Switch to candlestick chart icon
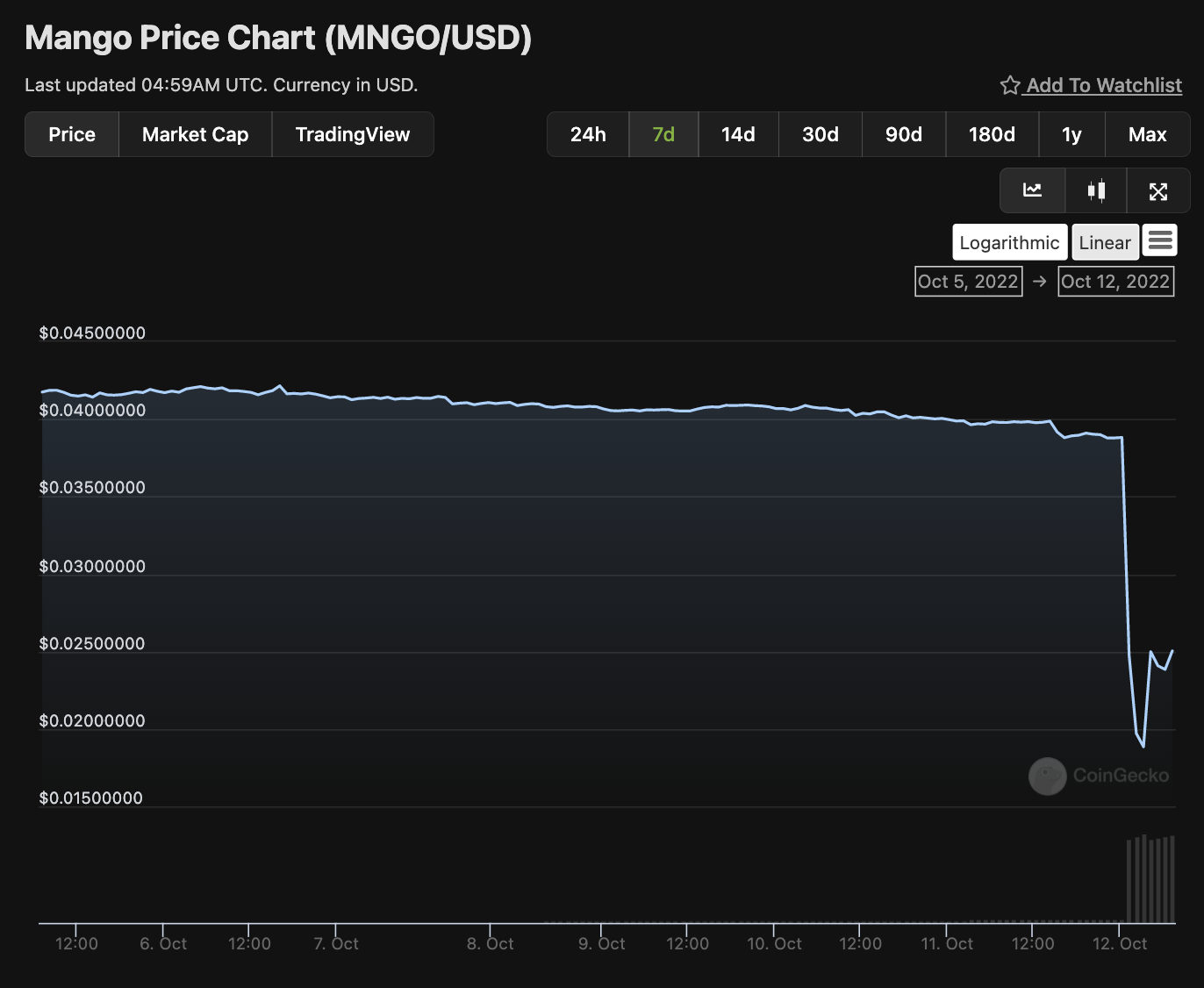 [1096, 190]
